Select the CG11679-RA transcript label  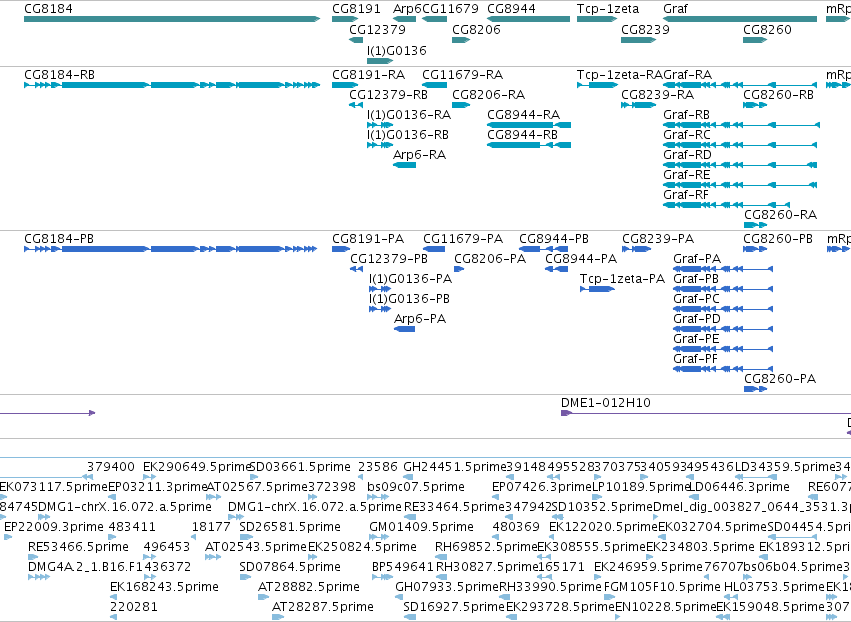click(x=462, y=74)
